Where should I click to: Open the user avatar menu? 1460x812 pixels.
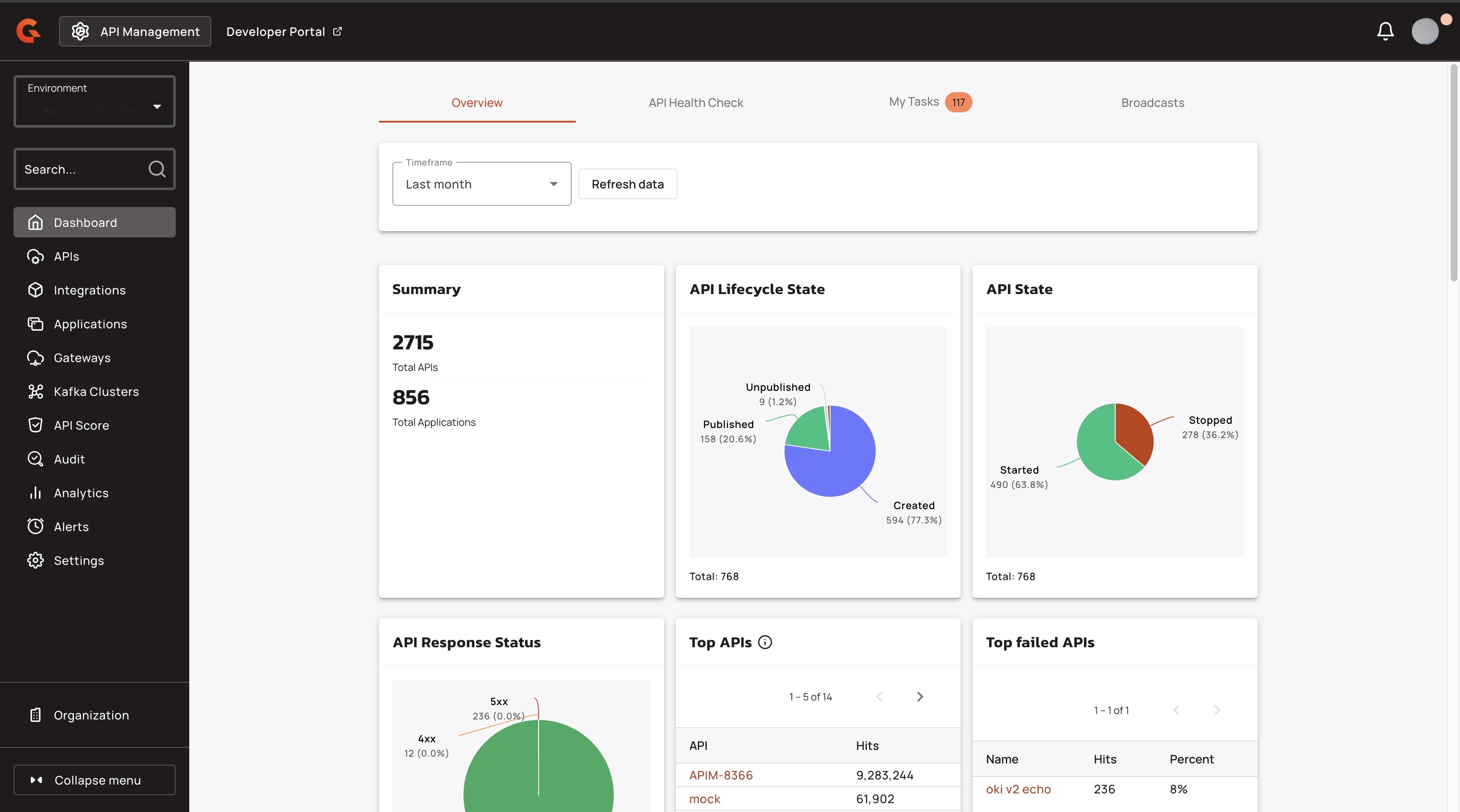click(1425, 31)
